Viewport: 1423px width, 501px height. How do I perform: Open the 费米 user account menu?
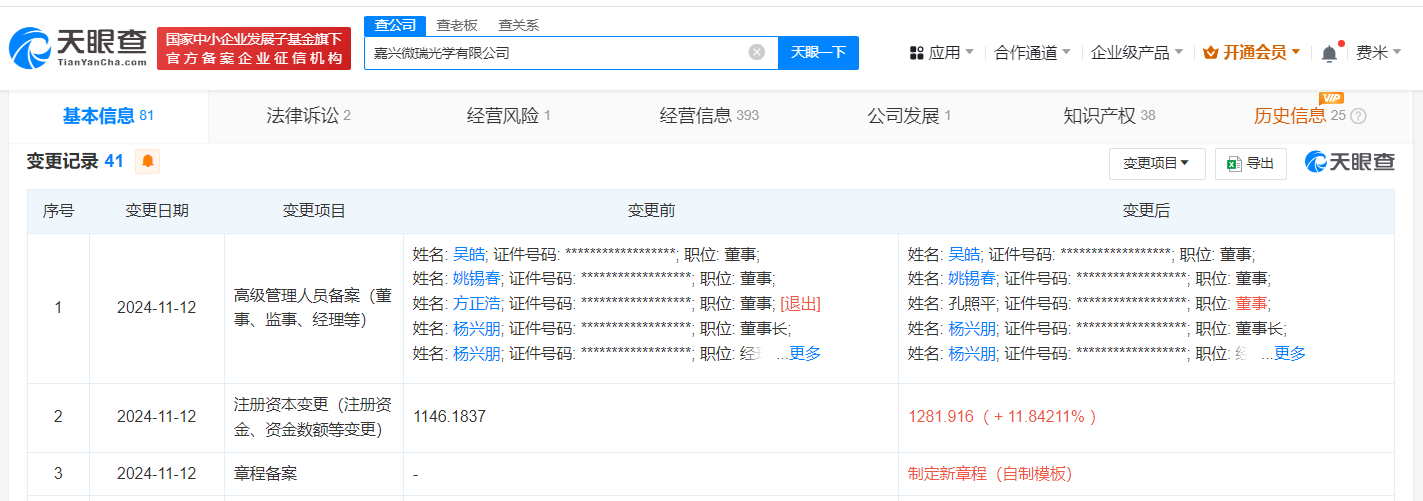[x=1378, y=53]
